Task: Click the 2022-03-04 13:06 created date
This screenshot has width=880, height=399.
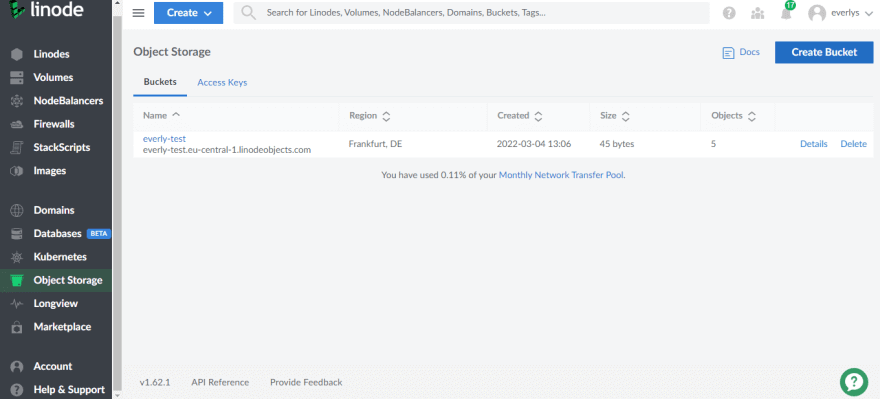Action: click(x=534, y=144)
